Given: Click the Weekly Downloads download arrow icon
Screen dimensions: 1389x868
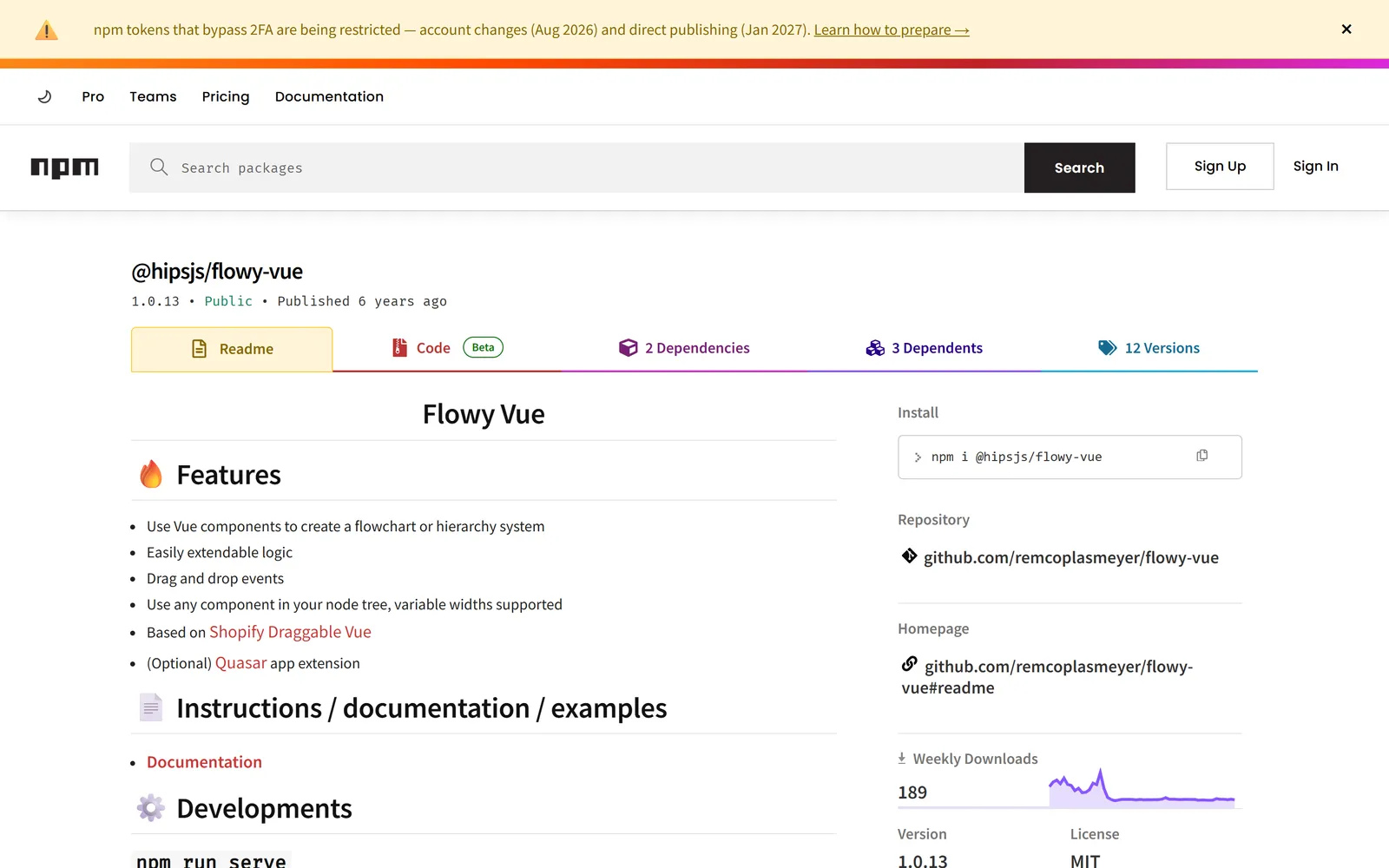Looking at the screenshot, I should click(902, 759).
